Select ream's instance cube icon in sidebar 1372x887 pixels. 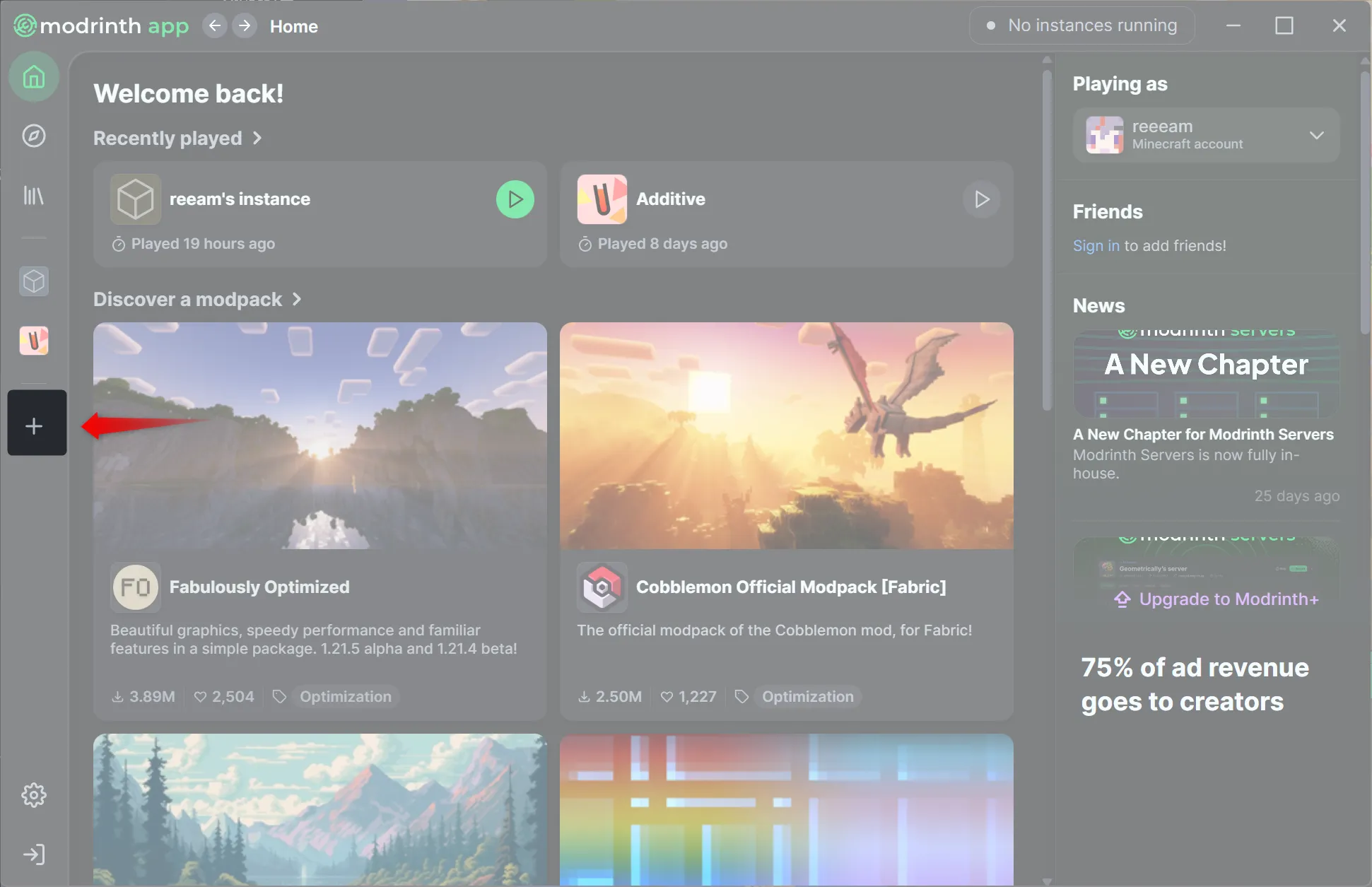click(x=34, y=281)
